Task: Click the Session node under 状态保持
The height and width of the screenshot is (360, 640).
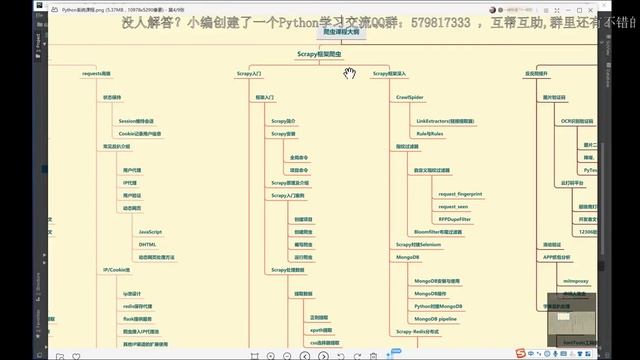Action: click(136, 121)
